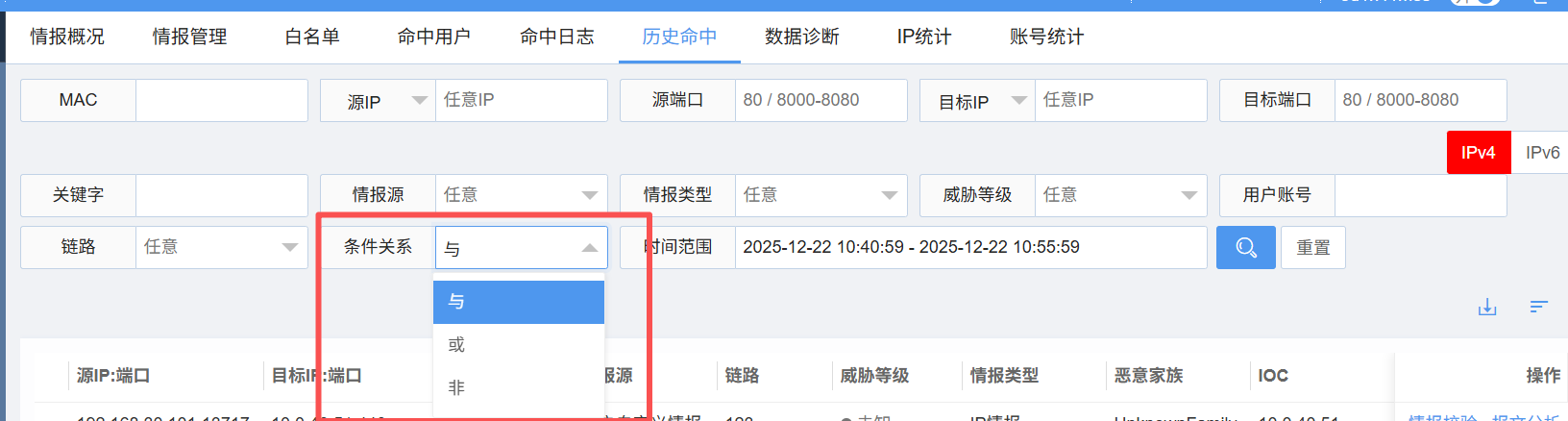Open the 链路 dropdown
The height and width of the screenshot is (421, 1568).
tap(221, 247)
